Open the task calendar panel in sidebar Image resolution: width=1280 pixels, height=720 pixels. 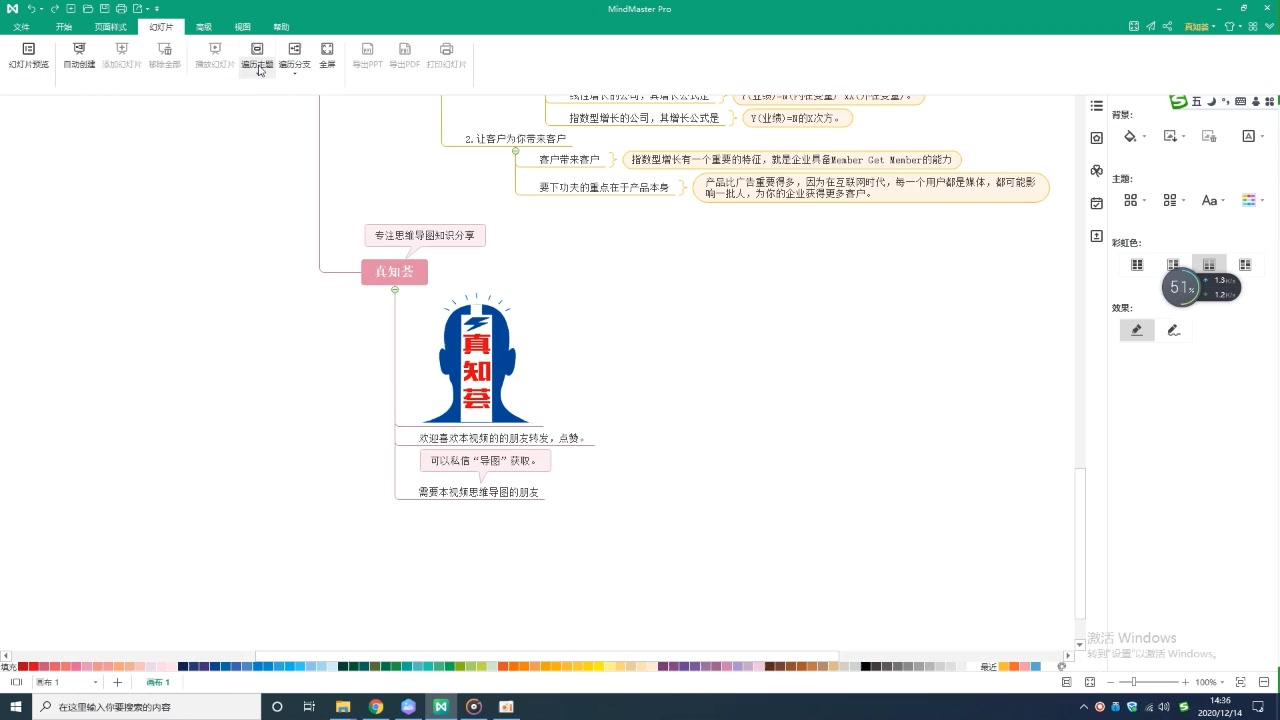click(x=1097, y=204)
